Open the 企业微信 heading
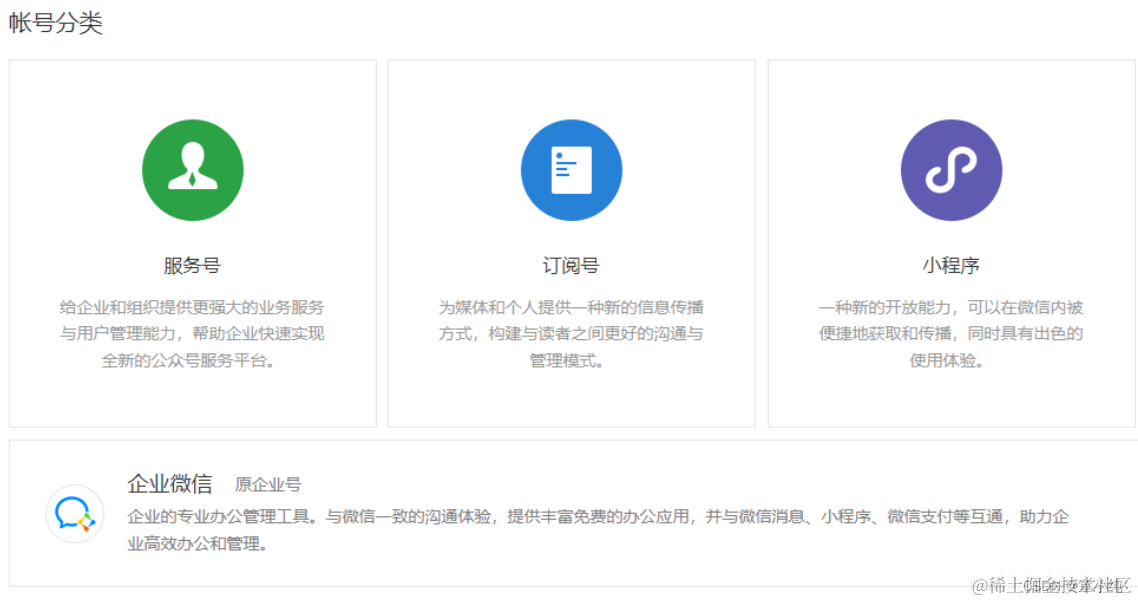The height and width of the screenshot is (602, 1138). coord(170,483)
